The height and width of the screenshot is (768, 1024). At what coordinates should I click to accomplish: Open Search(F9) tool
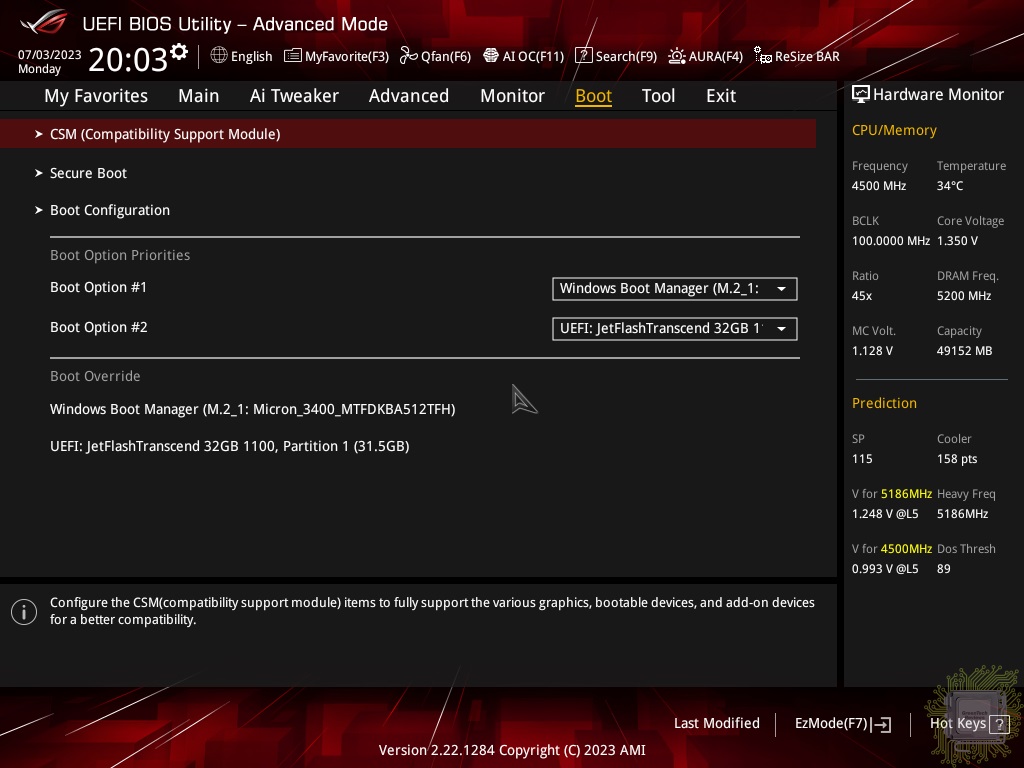pos(615,56)
